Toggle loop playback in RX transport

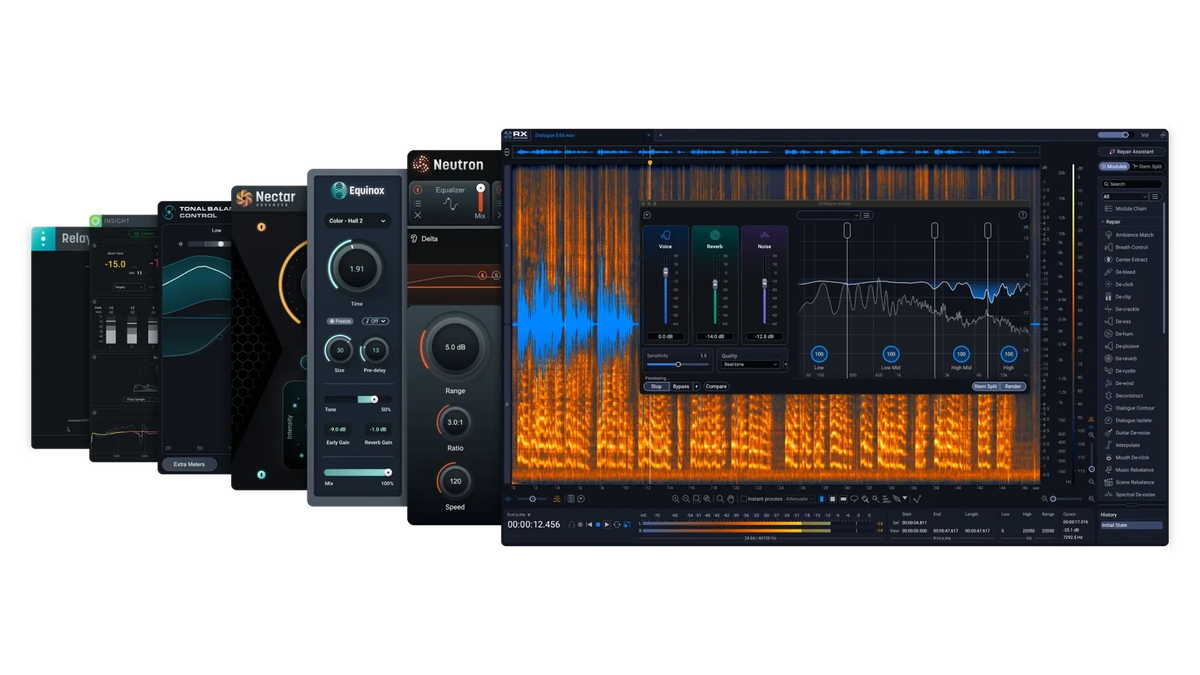[617, 524]
